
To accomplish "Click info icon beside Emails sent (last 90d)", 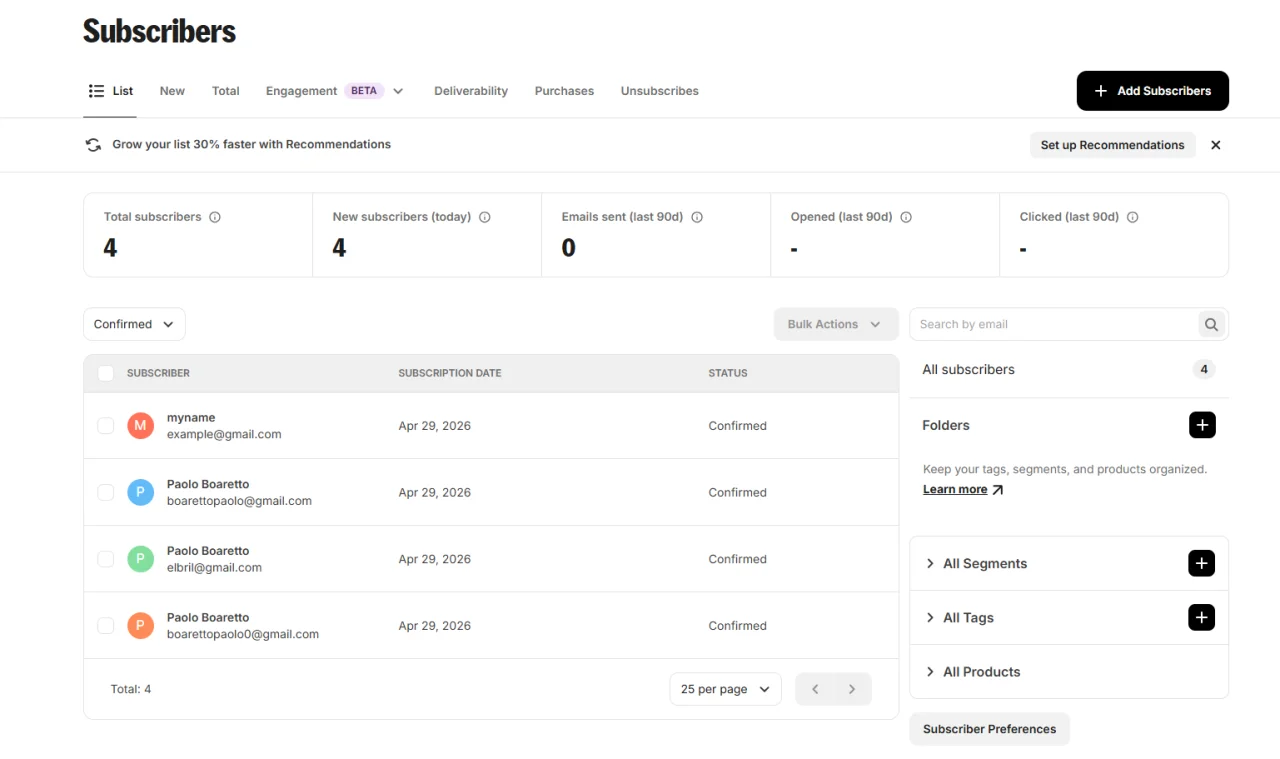I will [697, 217].
